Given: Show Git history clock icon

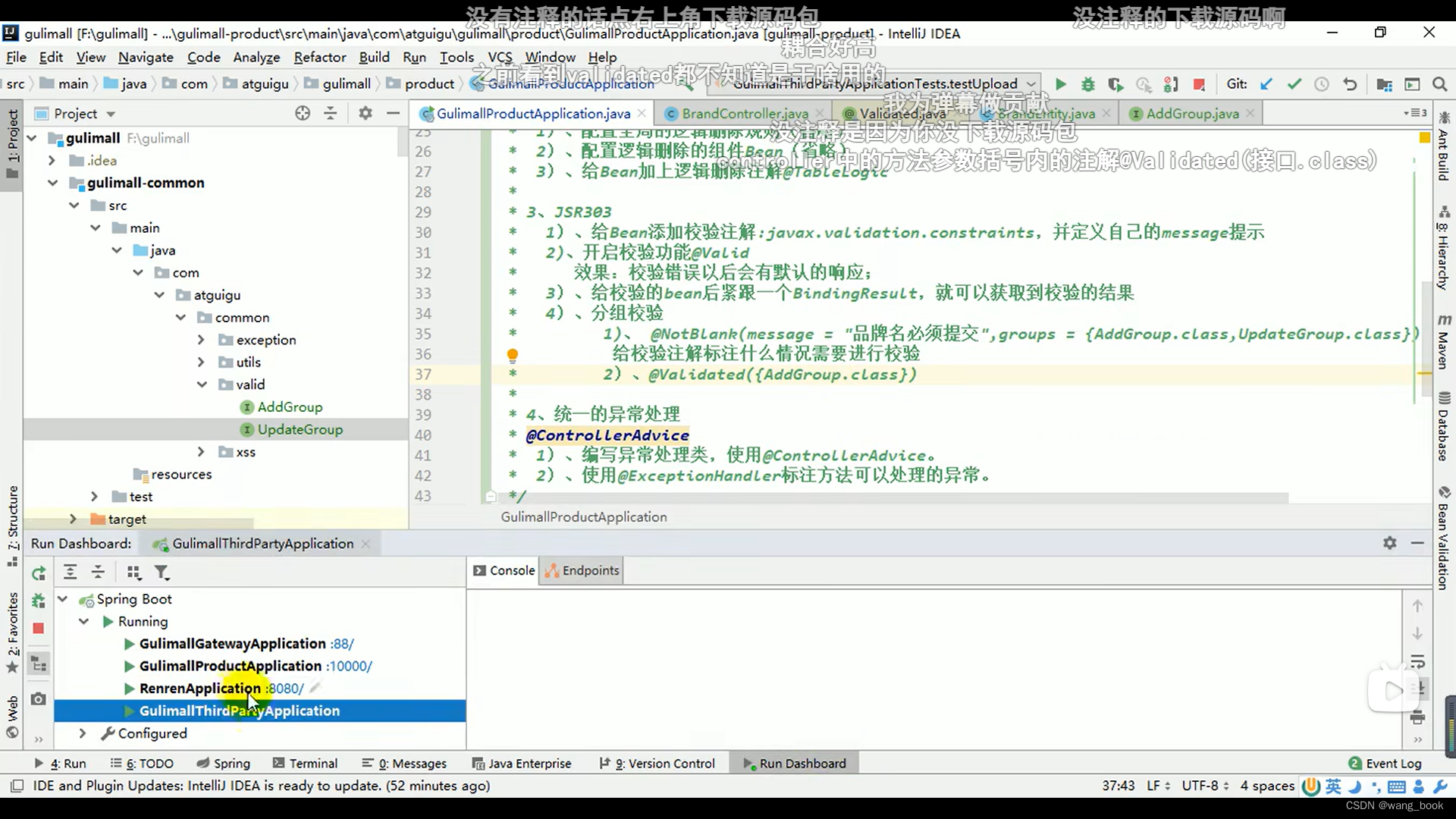Looking at the screenshot, I should (x=1322, y=84).
